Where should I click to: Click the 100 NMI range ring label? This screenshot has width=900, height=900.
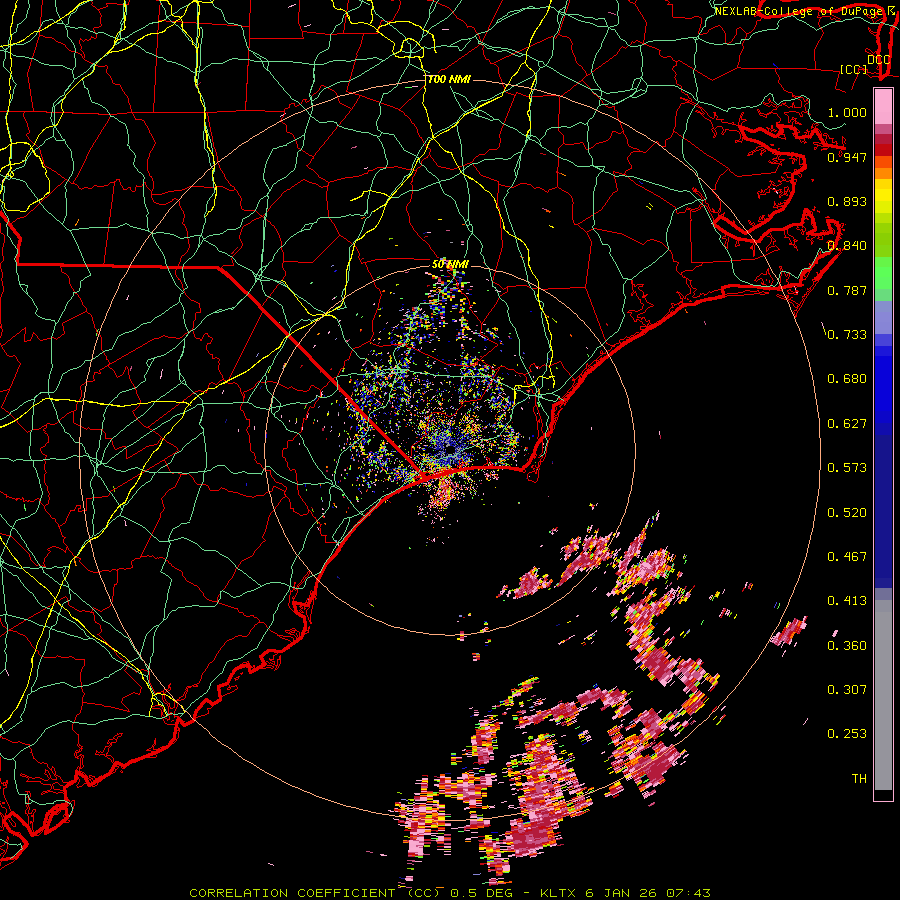pos(449,79)
